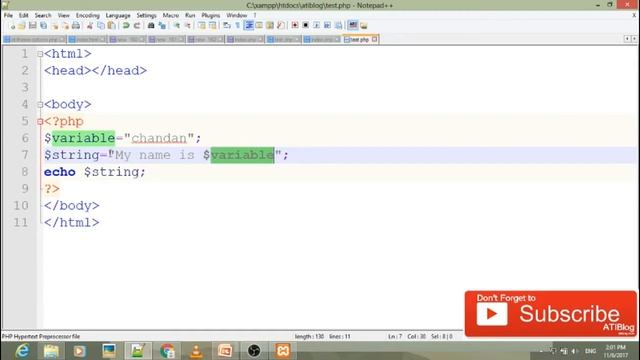Undo the last edit via green arrow
Viewport: 640px width, 360px height.
tap(126, 25)
